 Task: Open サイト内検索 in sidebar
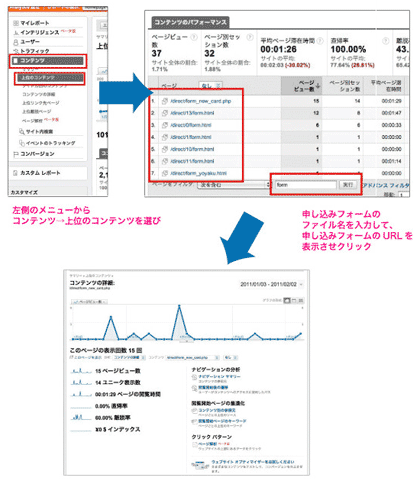click(x=39, y=132)
